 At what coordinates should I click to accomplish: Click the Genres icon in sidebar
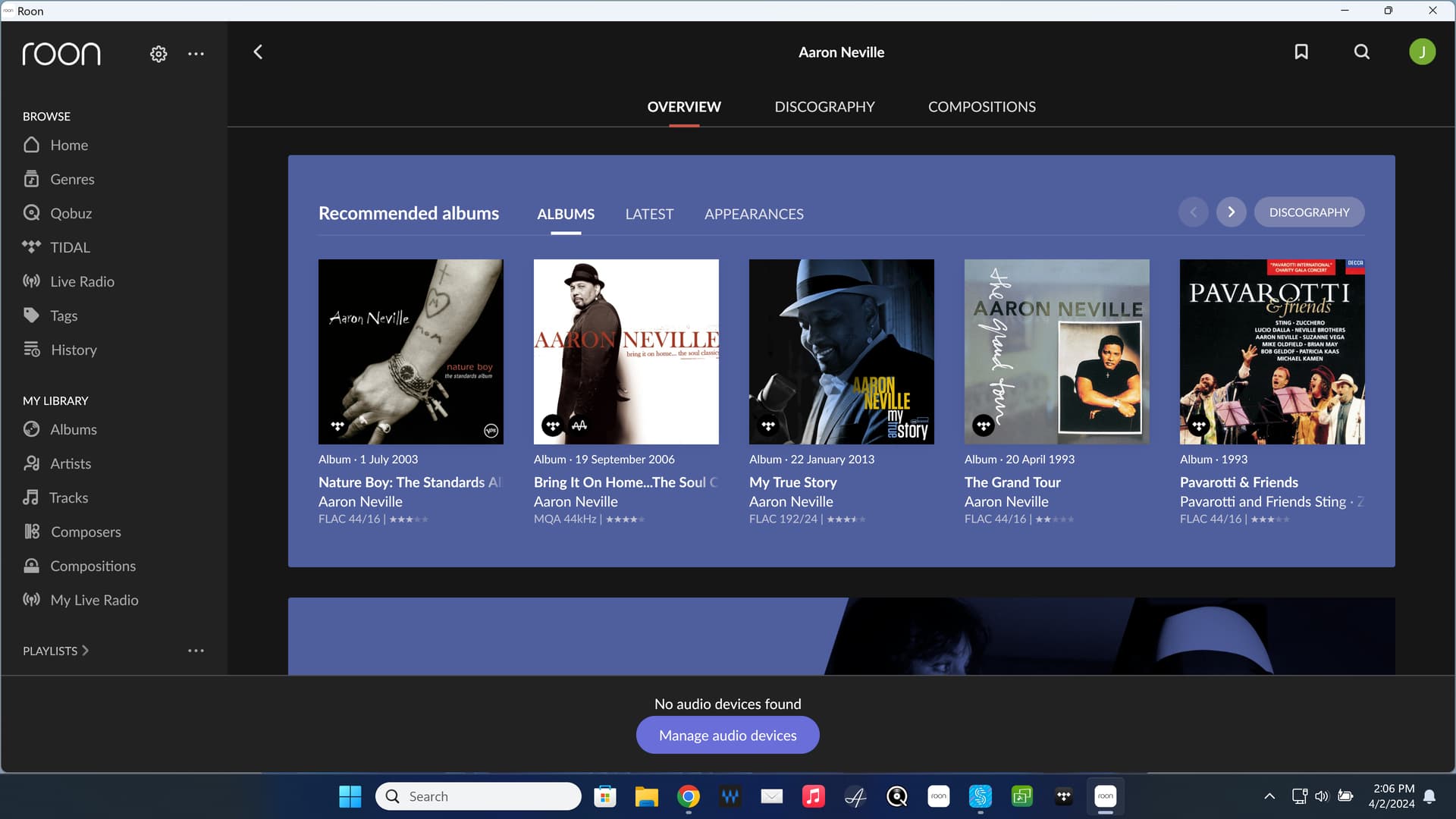[x=31, y=179]
